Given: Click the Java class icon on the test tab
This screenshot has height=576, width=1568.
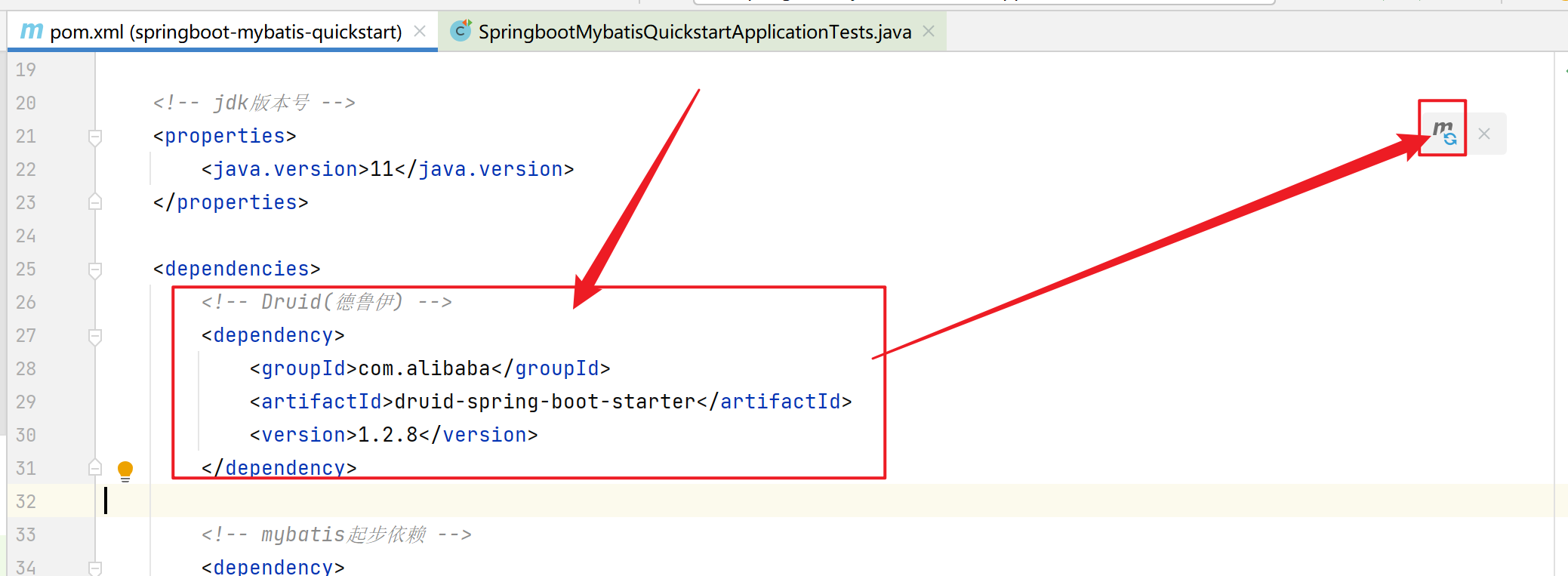Looking at the screenshot, I should pyautogui.click(x=461, y=30).
